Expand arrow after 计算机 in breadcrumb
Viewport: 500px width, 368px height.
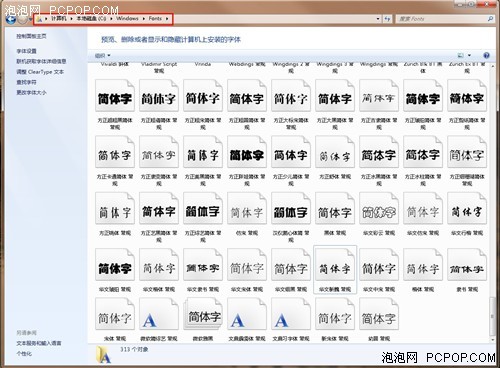point(71,19)
